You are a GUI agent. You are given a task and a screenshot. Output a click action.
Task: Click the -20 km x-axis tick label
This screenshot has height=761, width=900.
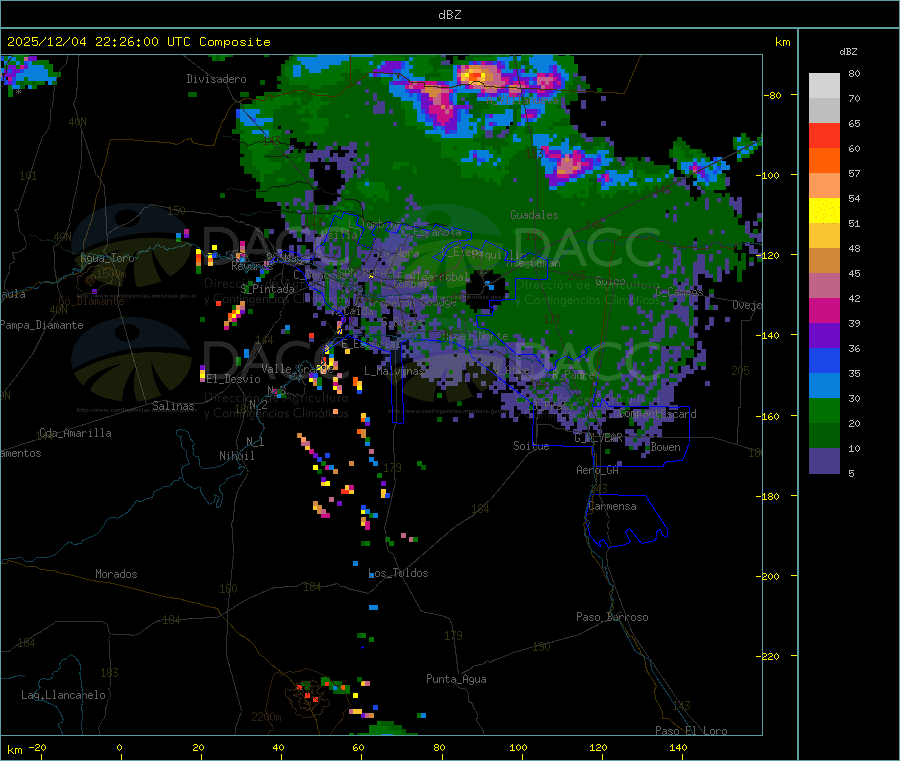point(37,747)
